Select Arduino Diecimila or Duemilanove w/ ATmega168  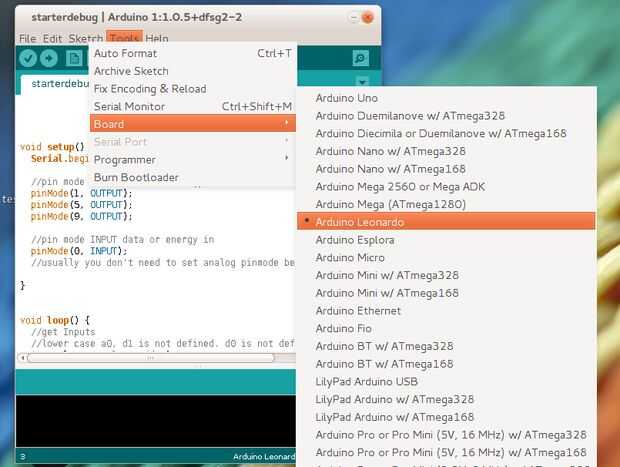(x=446, y=134)
